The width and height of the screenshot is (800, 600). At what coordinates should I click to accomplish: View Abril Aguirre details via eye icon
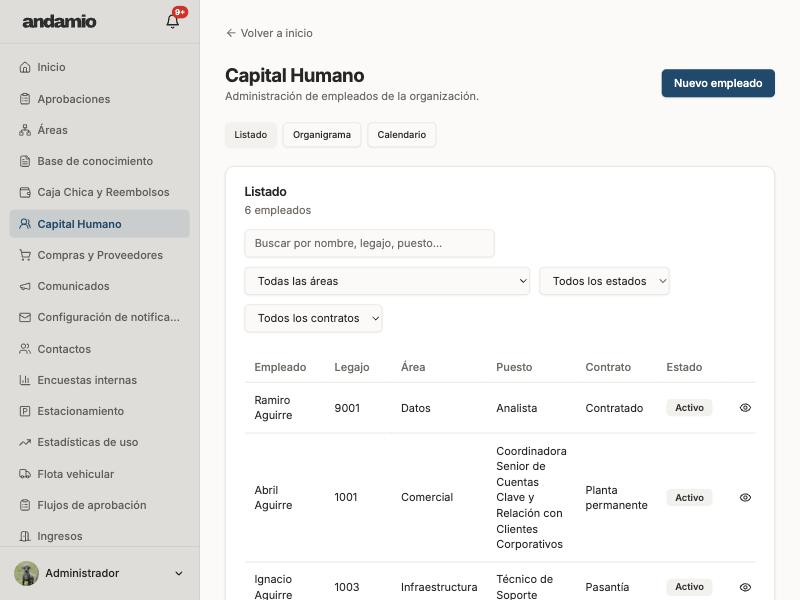pos(745,497)
